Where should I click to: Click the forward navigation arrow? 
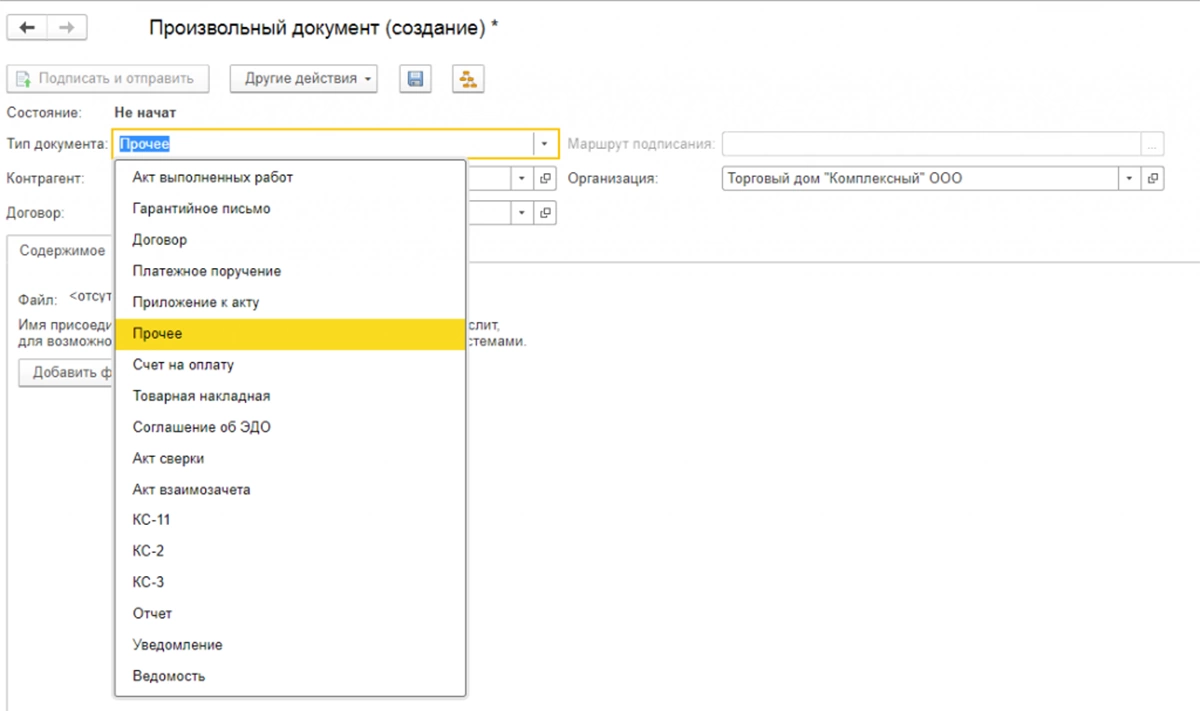(x=67, y=28)
